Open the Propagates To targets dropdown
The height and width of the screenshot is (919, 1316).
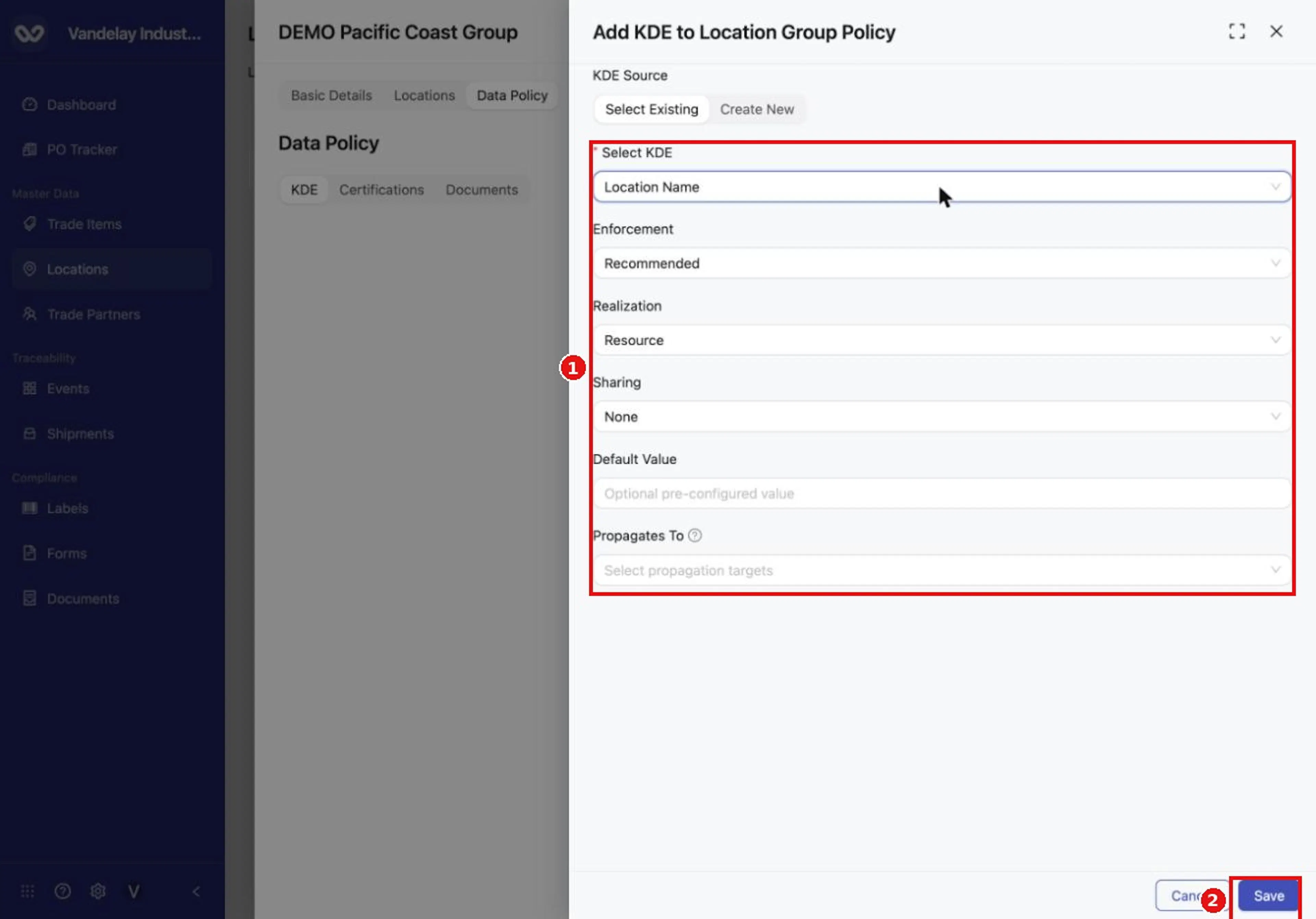[942, 570]
